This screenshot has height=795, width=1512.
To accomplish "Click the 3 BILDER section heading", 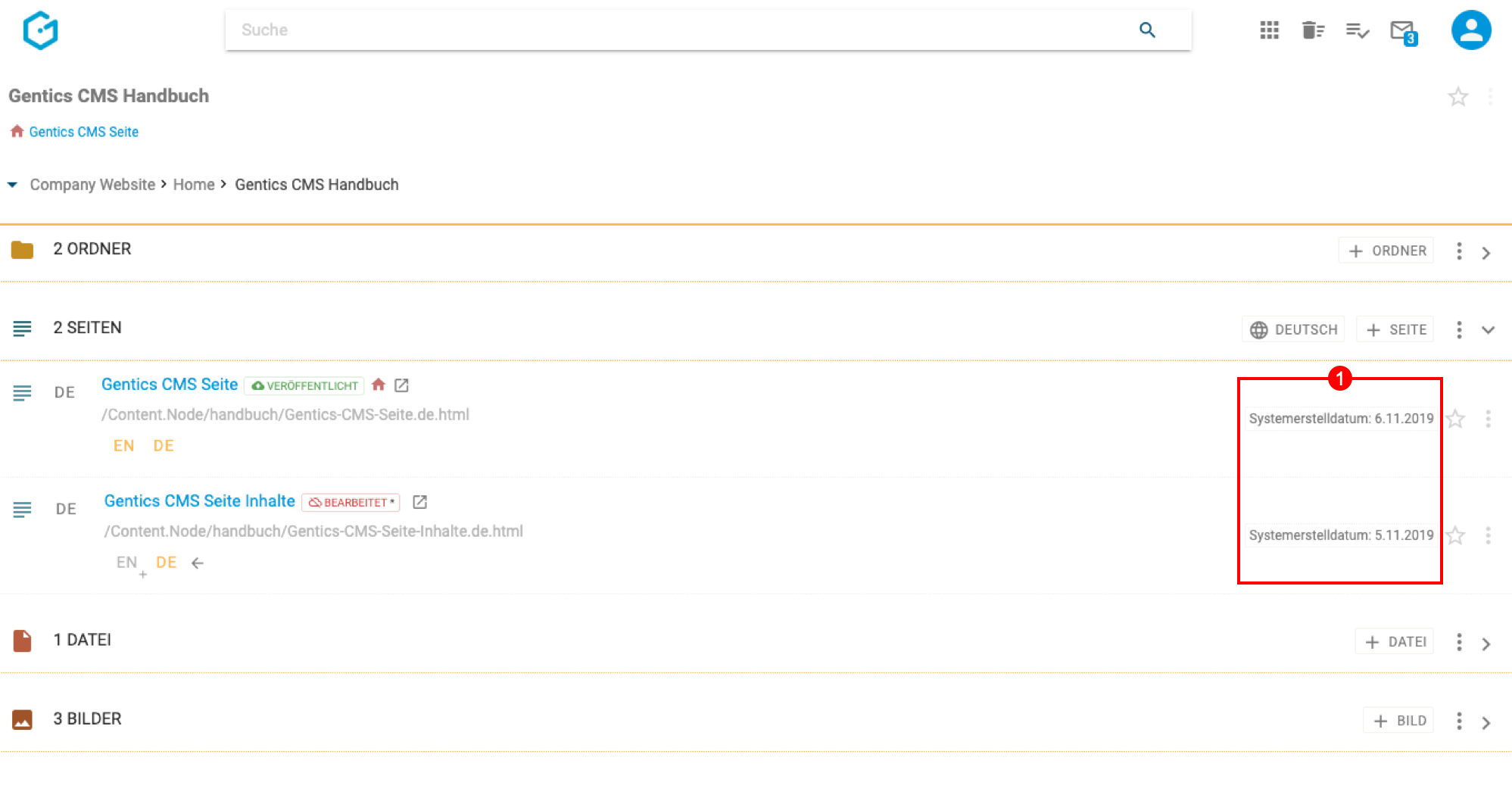I will pos(87,719).
